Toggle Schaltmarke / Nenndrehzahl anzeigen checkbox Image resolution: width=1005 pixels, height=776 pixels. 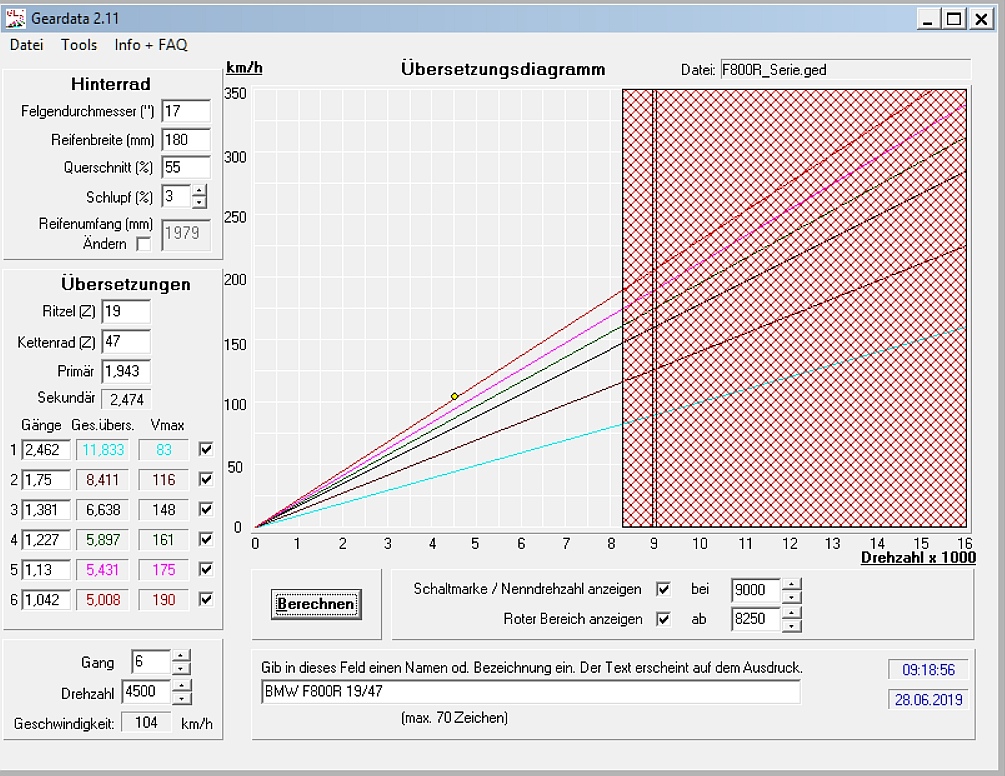click(x=663, y=589)
